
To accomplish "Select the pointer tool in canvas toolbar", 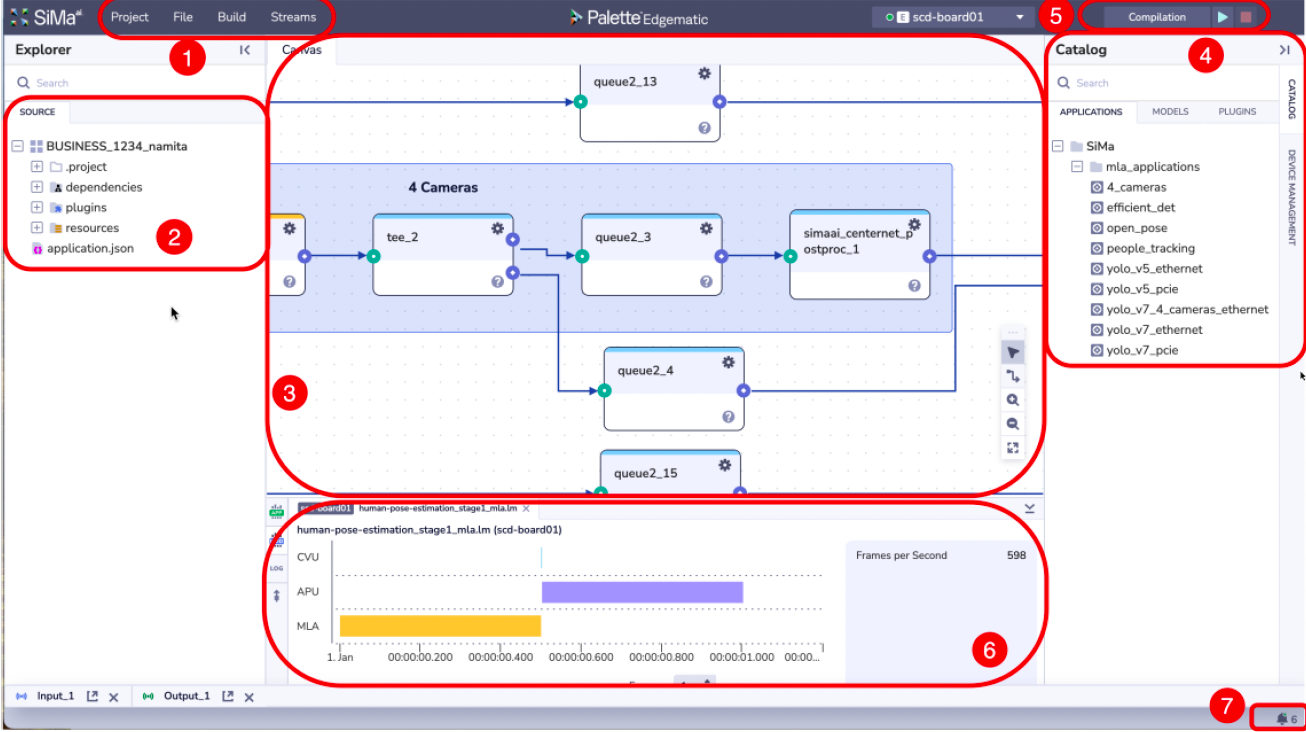I will [x=1013, y=352].
